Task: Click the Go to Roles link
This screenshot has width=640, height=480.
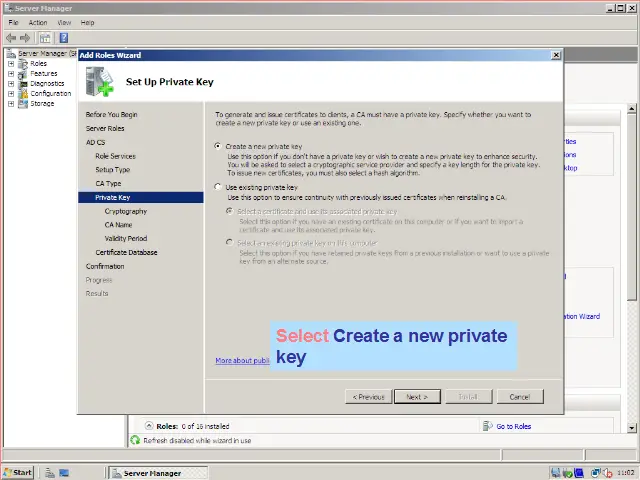Action: (x=514, y=427)
